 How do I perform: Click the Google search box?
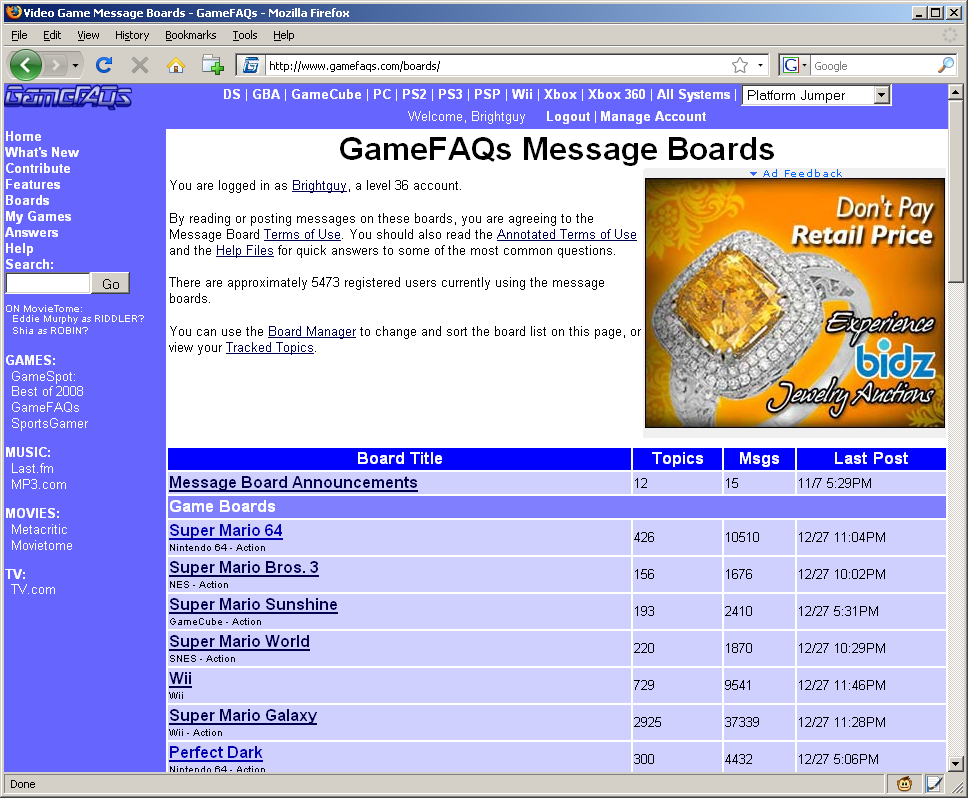point(873,65)
